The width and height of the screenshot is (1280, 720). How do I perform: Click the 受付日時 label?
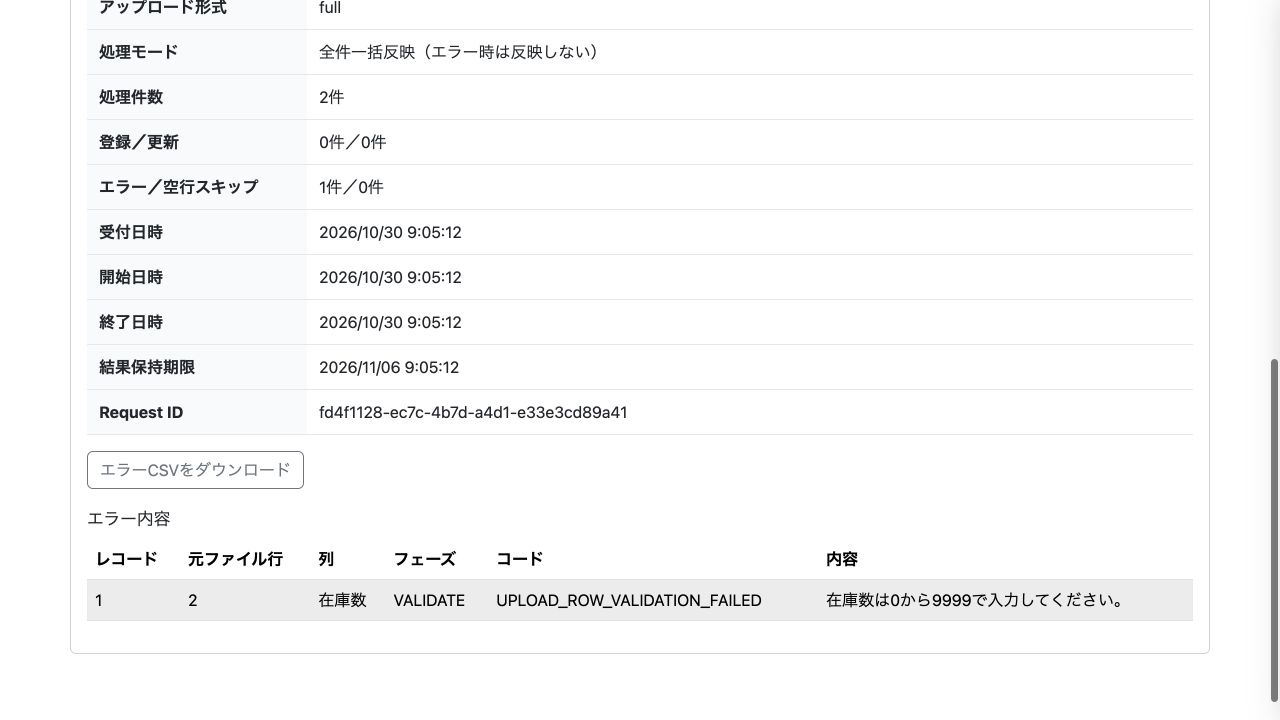pyautogui.click(x=131, y=232)
